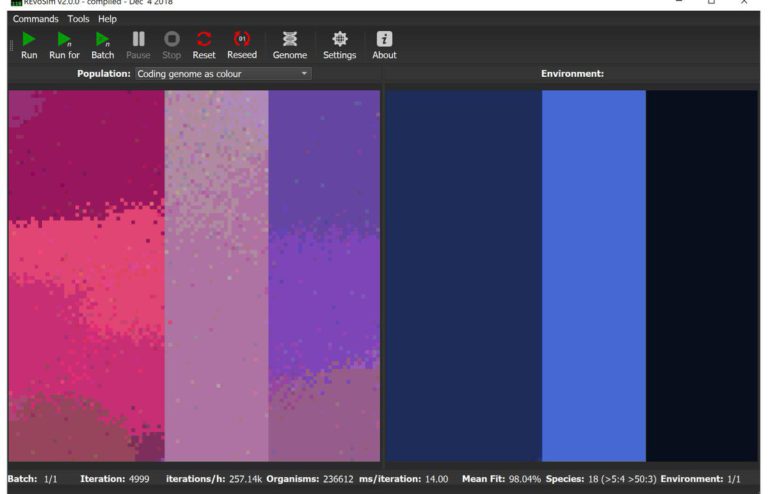Image resolution: width=768 pixels, height=494 pixels.
Task: Open the Tools menu
Action: [x=78, y=19]
